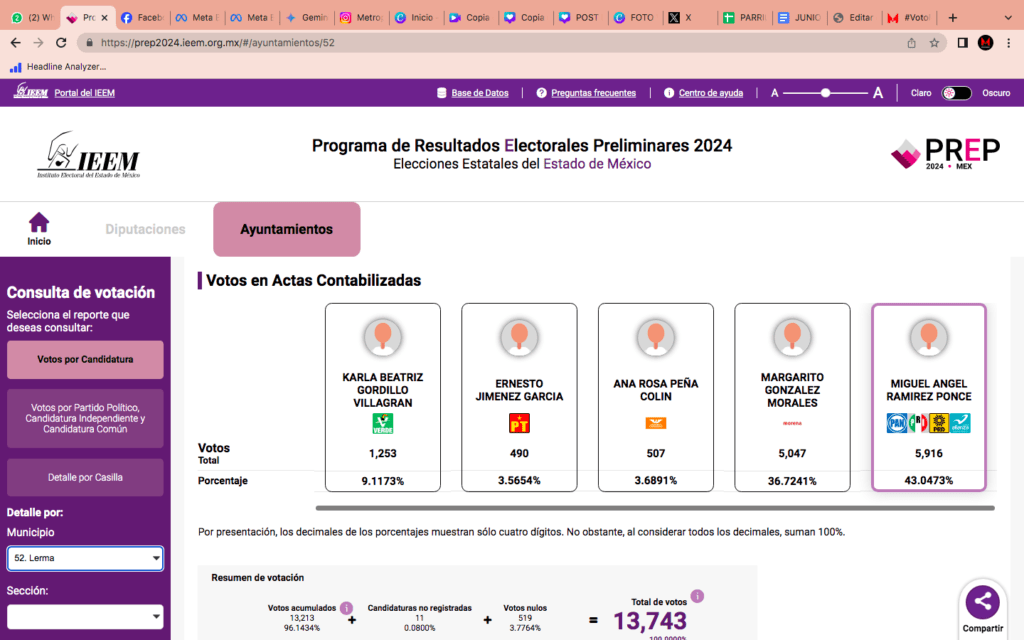The width and height of the screenshot is (1024, 640).
Task: Click the PREP 2024 MEX logo
Action: [x=945, y=154]
